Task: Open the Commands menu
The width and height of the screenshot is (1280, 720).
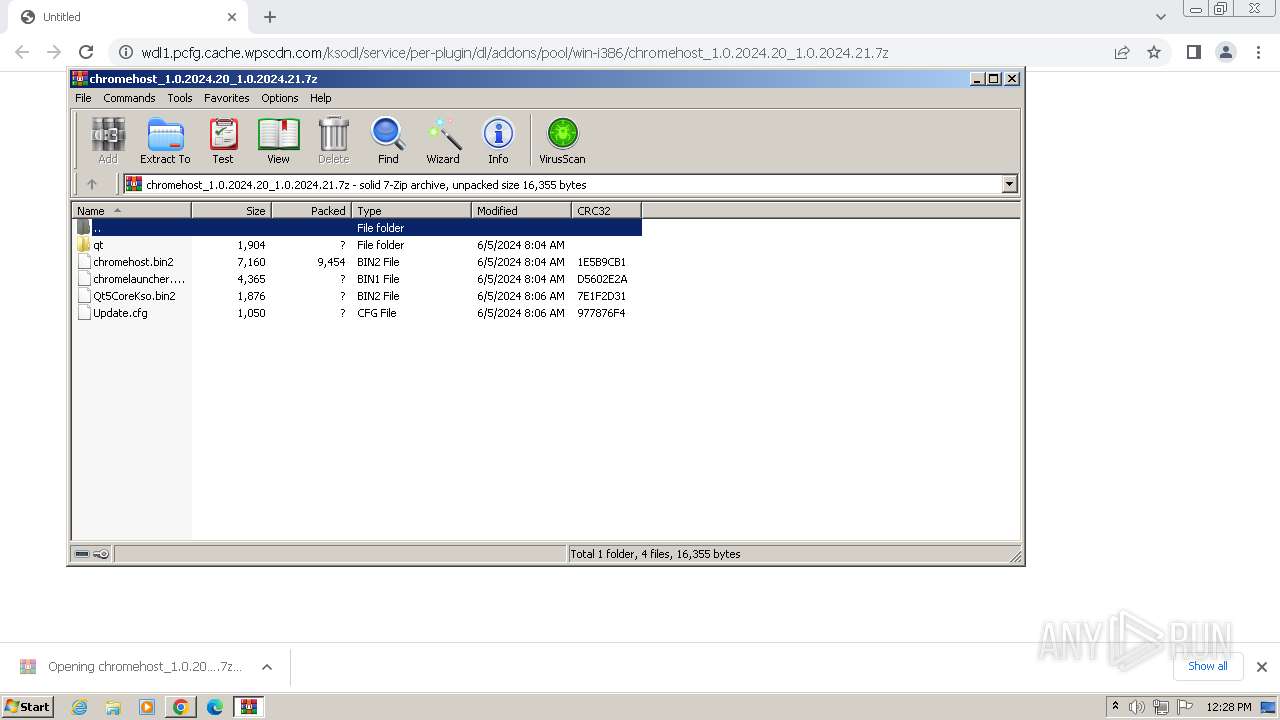Action: pyautogui.click(x=129, y=98)
